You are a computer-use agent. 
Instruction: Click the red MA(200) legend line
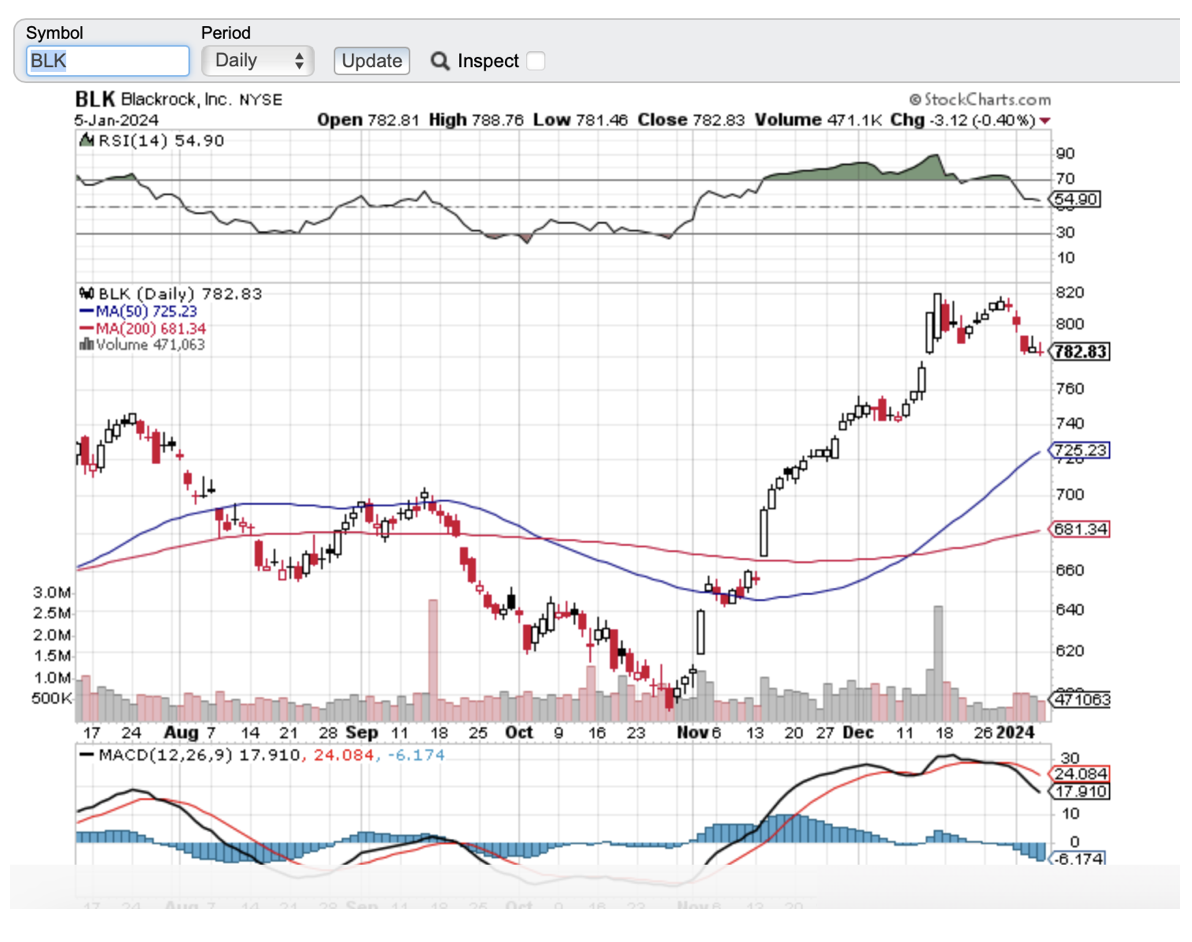coord(86,328)
